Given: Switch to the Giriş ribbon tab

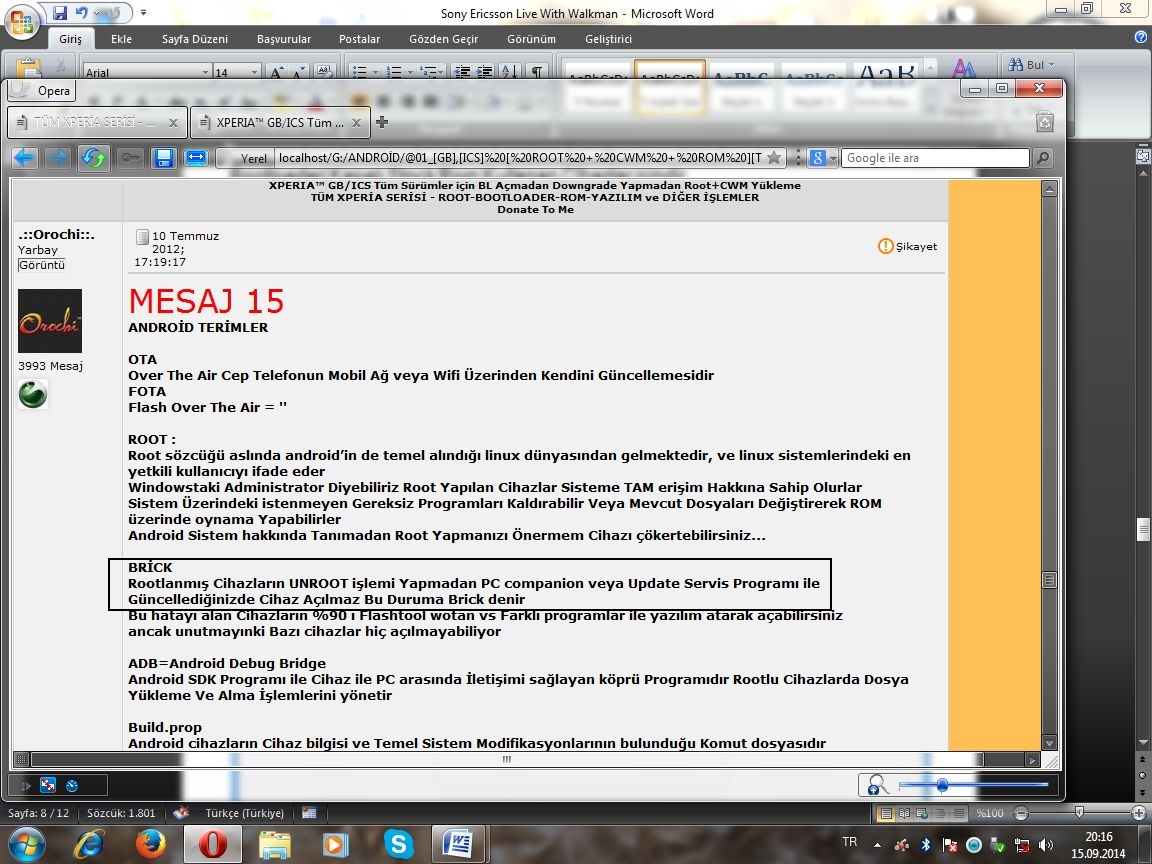Looking at the screenshot, I should pos(71,39).
